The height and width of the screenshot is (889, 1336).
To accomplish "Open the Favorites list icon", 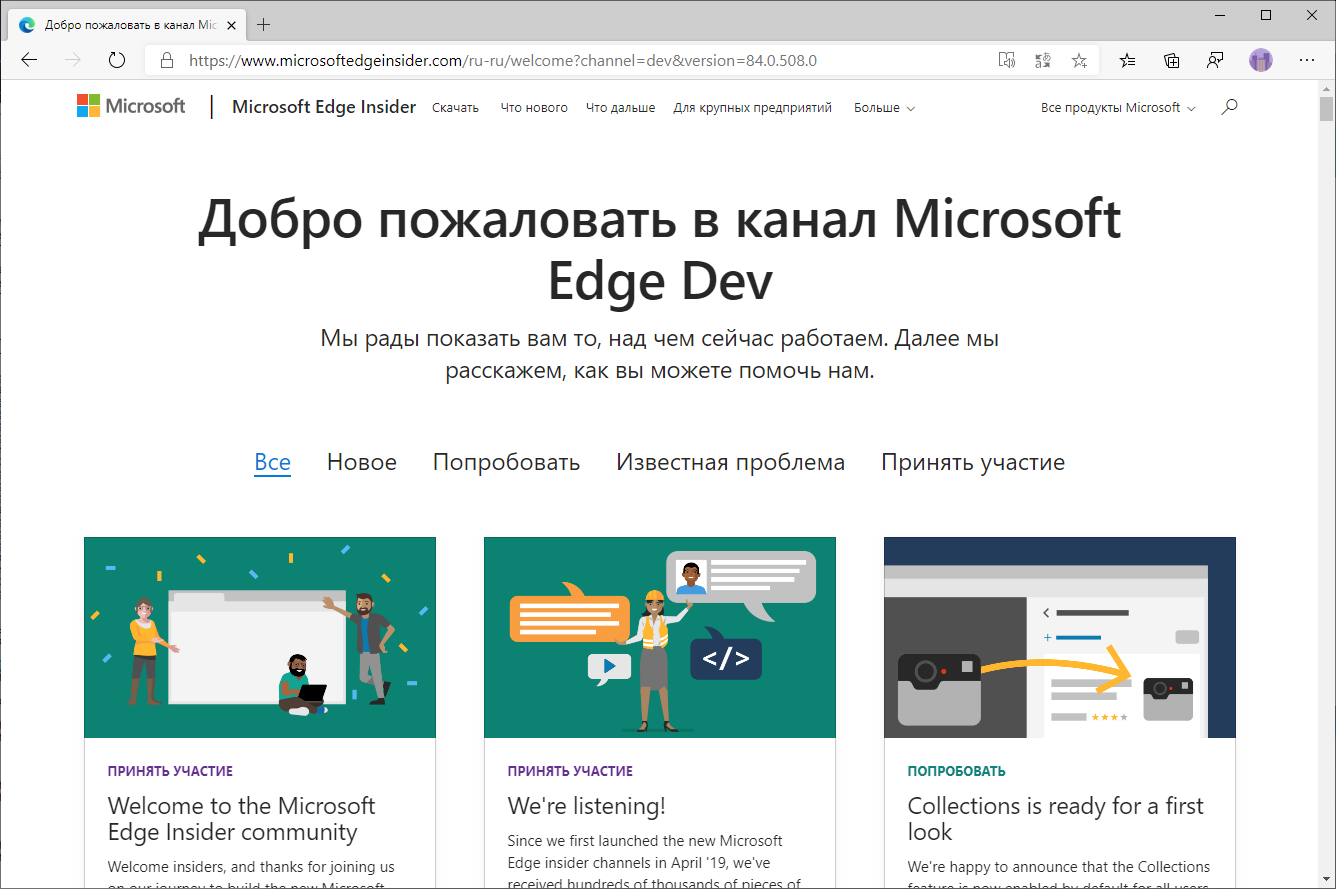I will pyautogui.click(x=1127, y=60).
